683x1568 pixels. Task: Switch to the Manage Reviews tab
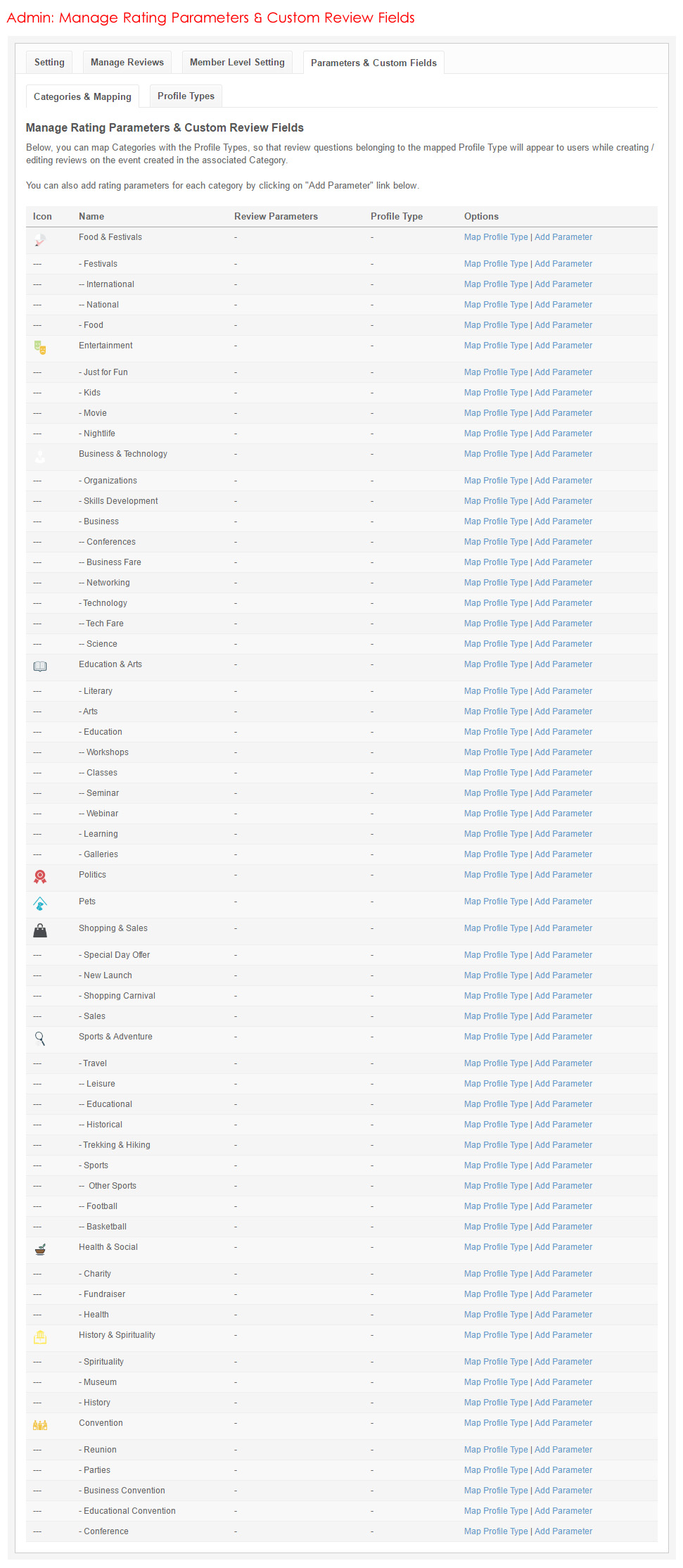[x=127, y=62]
